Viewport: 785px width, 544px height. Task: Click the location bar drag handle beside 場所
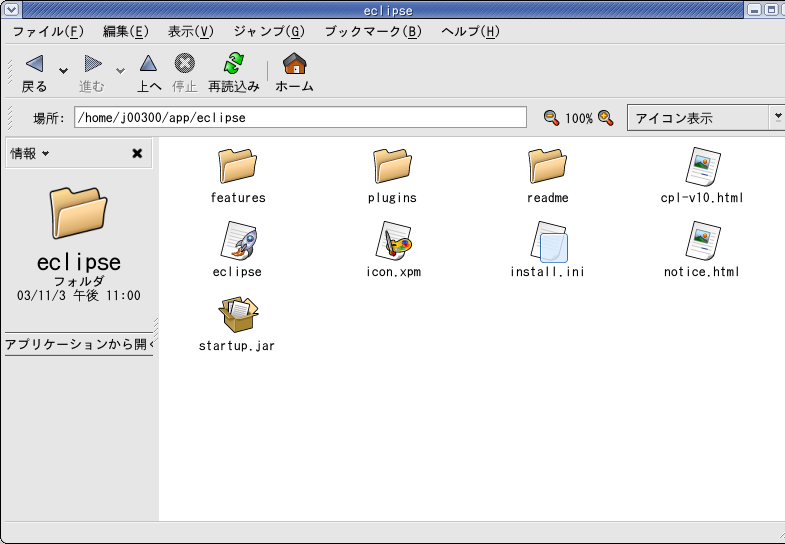click(9, 118)
